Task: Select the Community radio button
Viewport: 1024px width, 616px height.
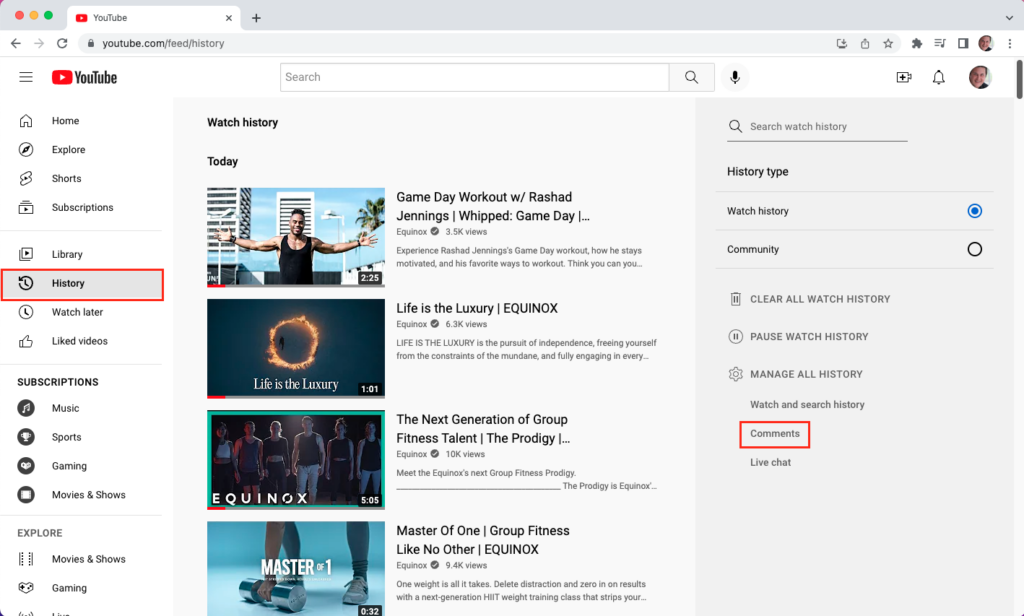Action: tap(974, 249)
